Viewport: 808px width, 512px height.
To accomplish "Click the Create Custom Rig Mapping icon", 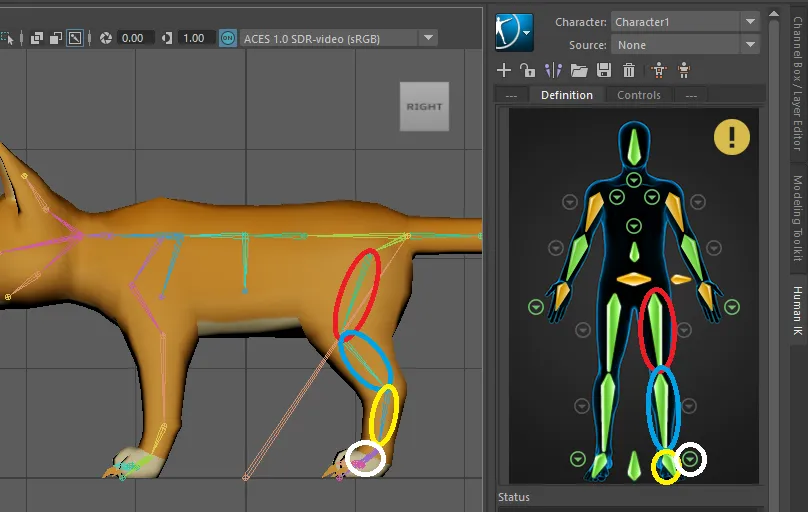I will 684,70.
